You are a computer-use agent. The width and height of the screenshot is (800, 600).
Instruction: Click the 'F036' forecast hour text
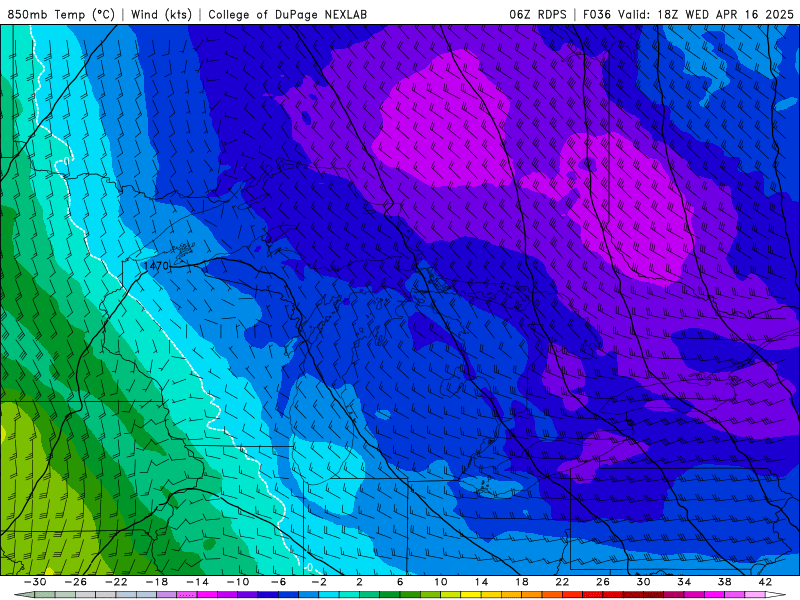tap(597, 14)
